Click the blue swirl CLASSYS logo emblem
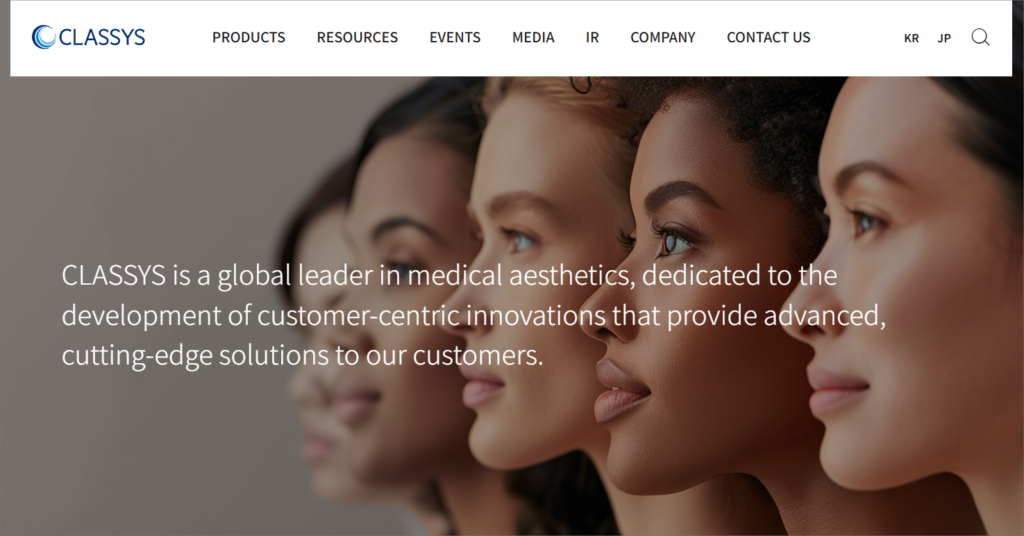1024x536 pixels. 43,37
